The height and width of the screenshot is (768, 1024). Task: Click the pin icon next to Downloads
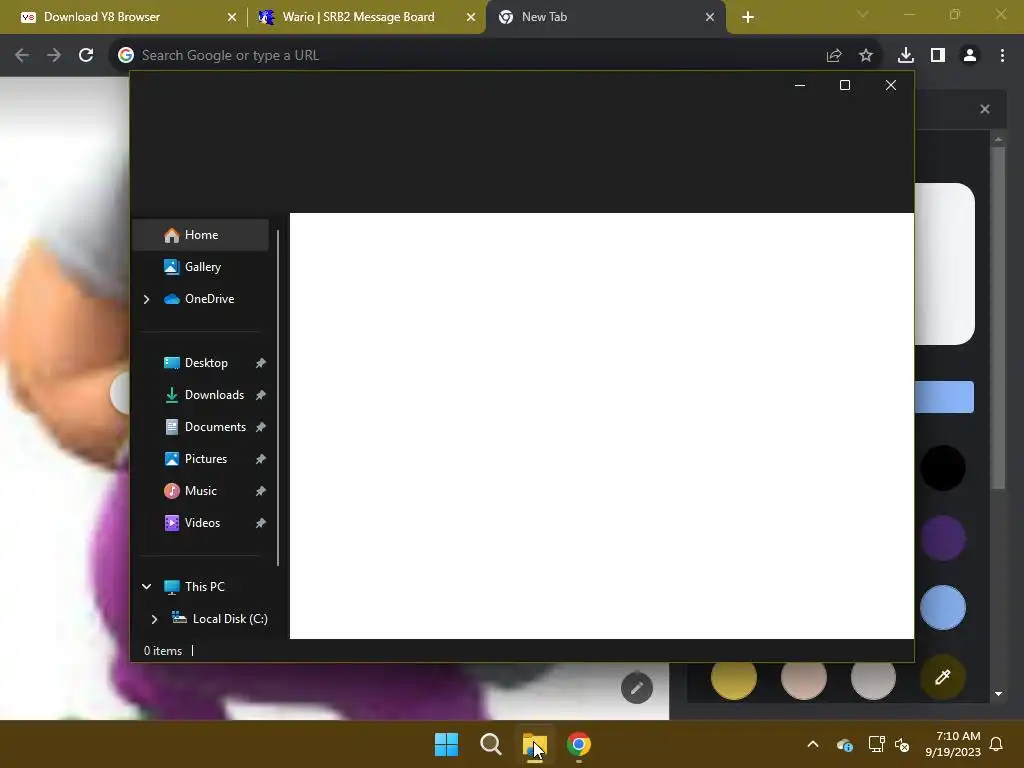(x=261, y=395)
